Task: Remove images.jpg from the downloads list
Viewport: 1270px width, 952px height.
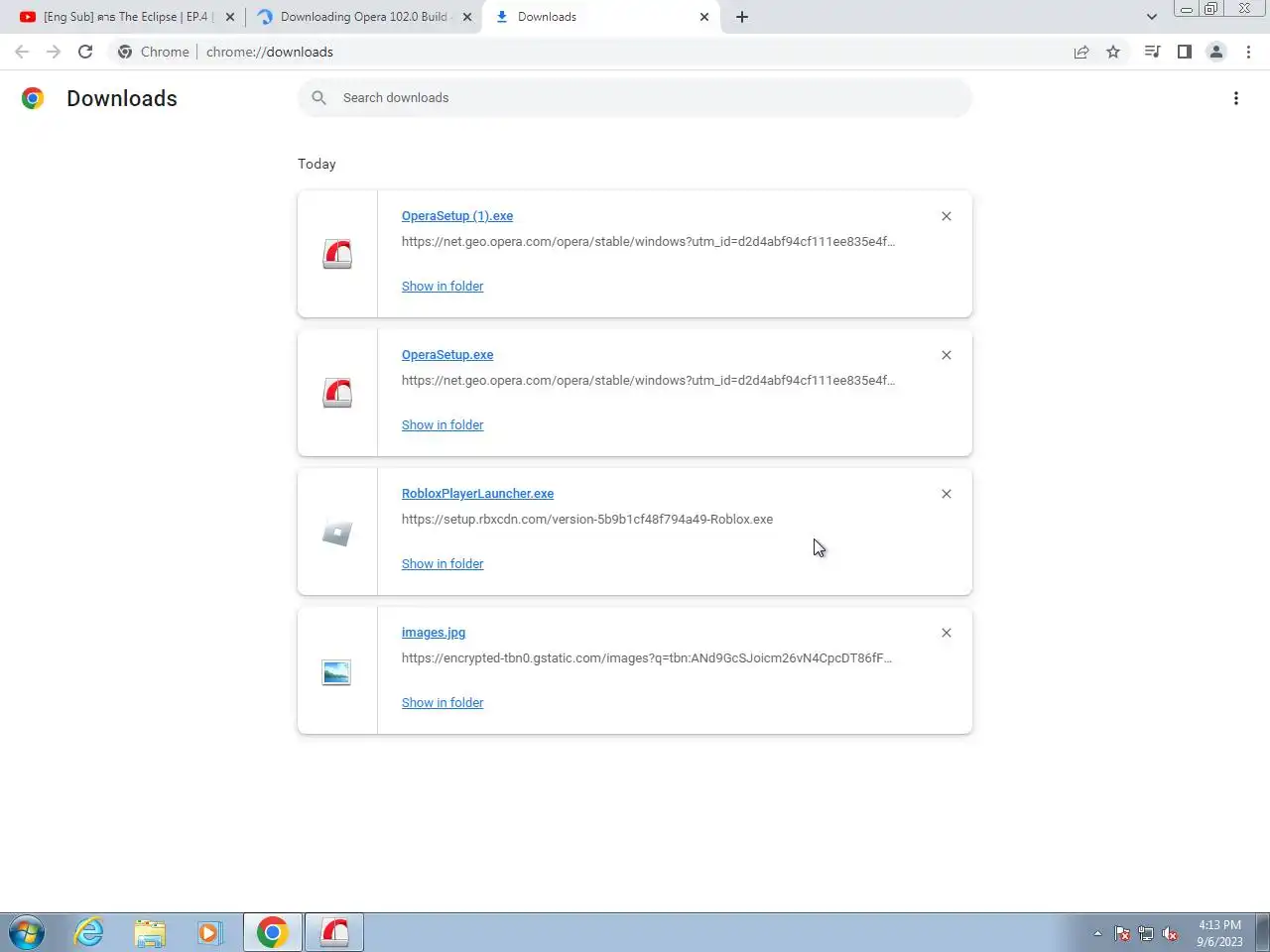Action: (947, 633)
